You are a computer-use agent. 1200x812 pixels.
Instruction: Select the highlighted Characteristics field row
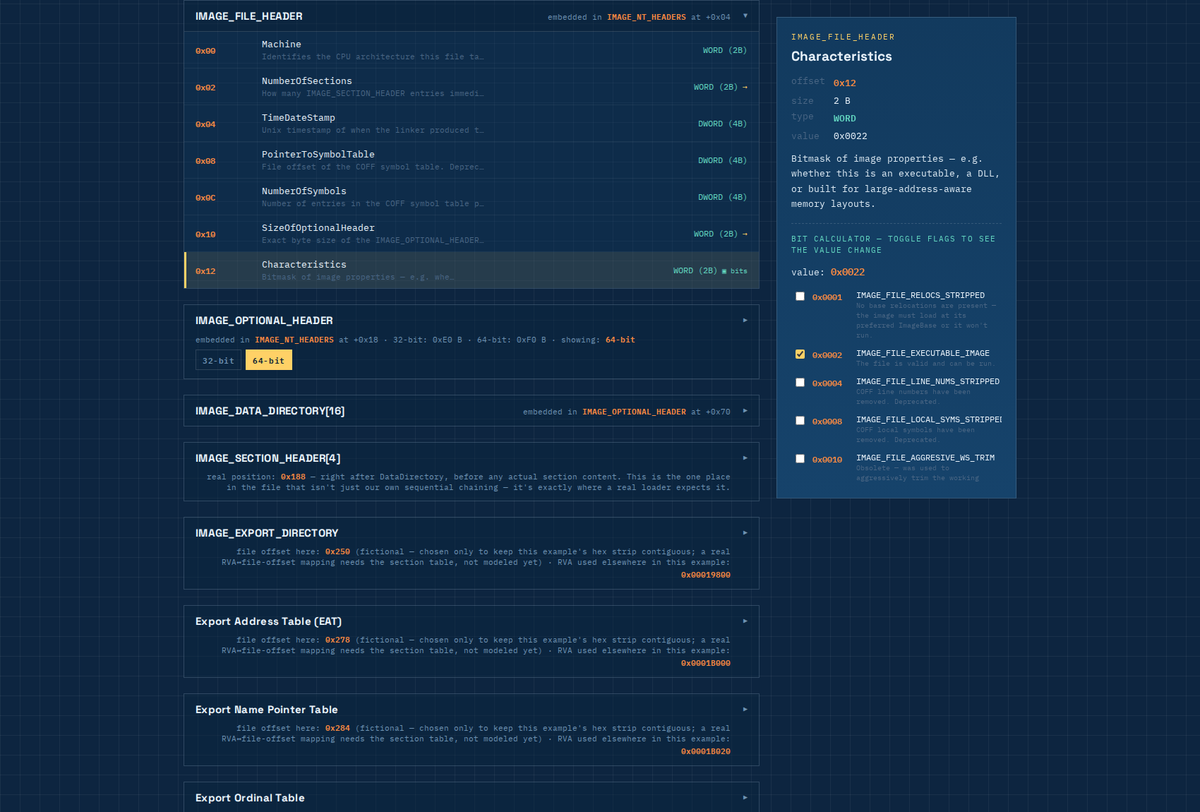click(472, 270)
